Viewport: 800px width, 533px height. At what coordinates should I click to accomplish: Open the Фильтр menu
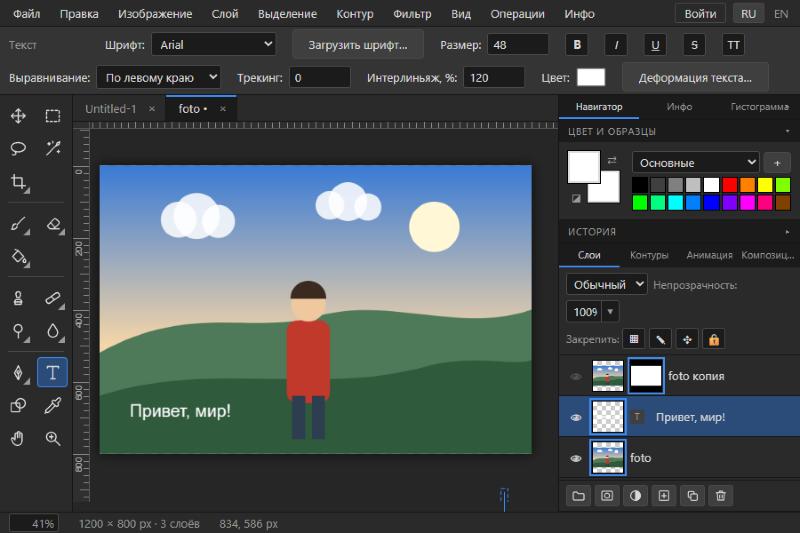click(412, 14)
